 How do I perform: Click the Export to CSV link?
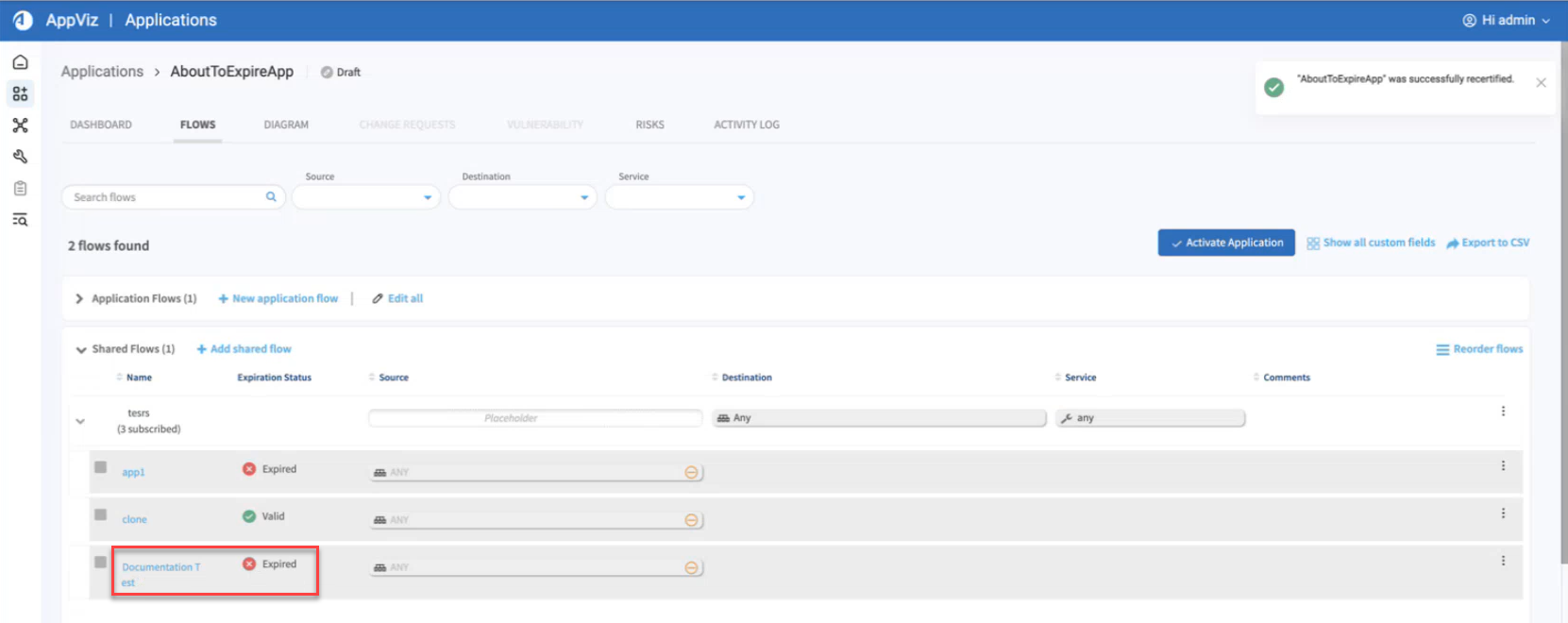[1488, 243]
